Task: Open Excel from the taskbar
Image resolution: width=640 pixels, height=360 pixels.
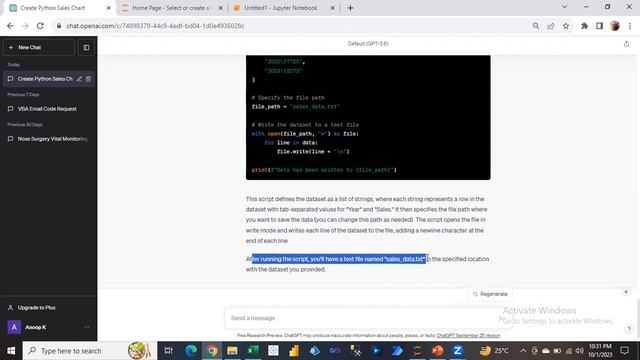Action: tap(253, 351)
